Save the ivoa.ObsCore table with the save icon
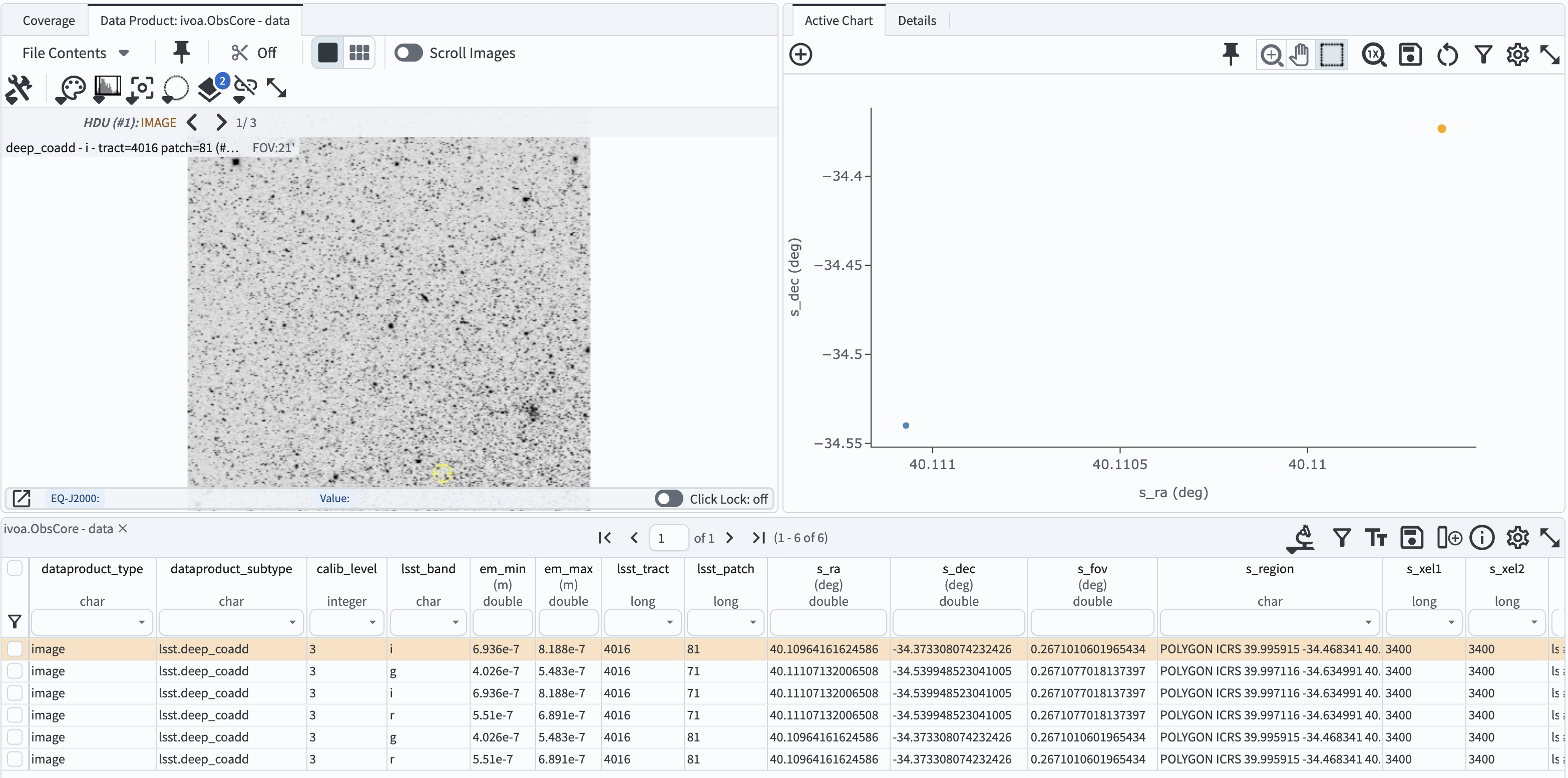The image size is (1568, 778). 1412,538
